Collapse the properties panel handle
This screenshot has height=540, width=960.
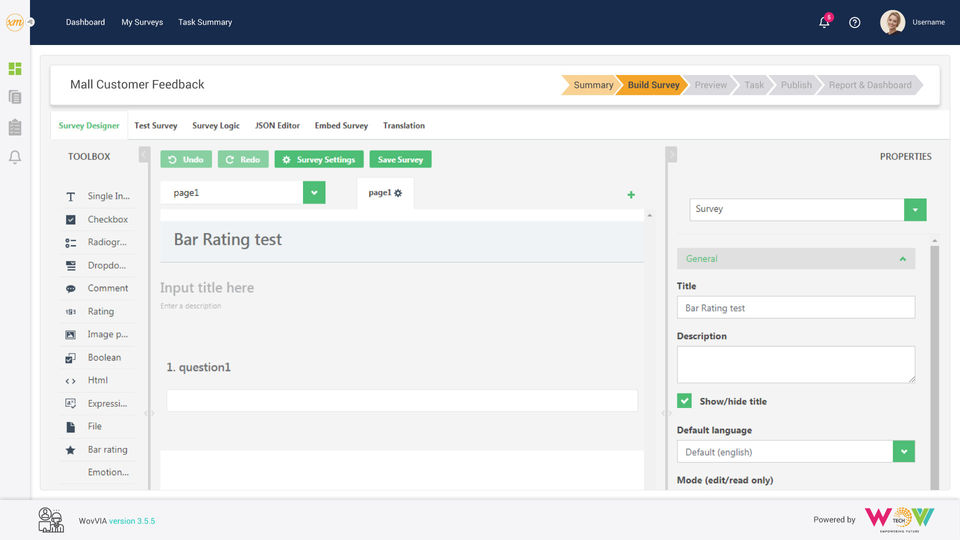672,154
